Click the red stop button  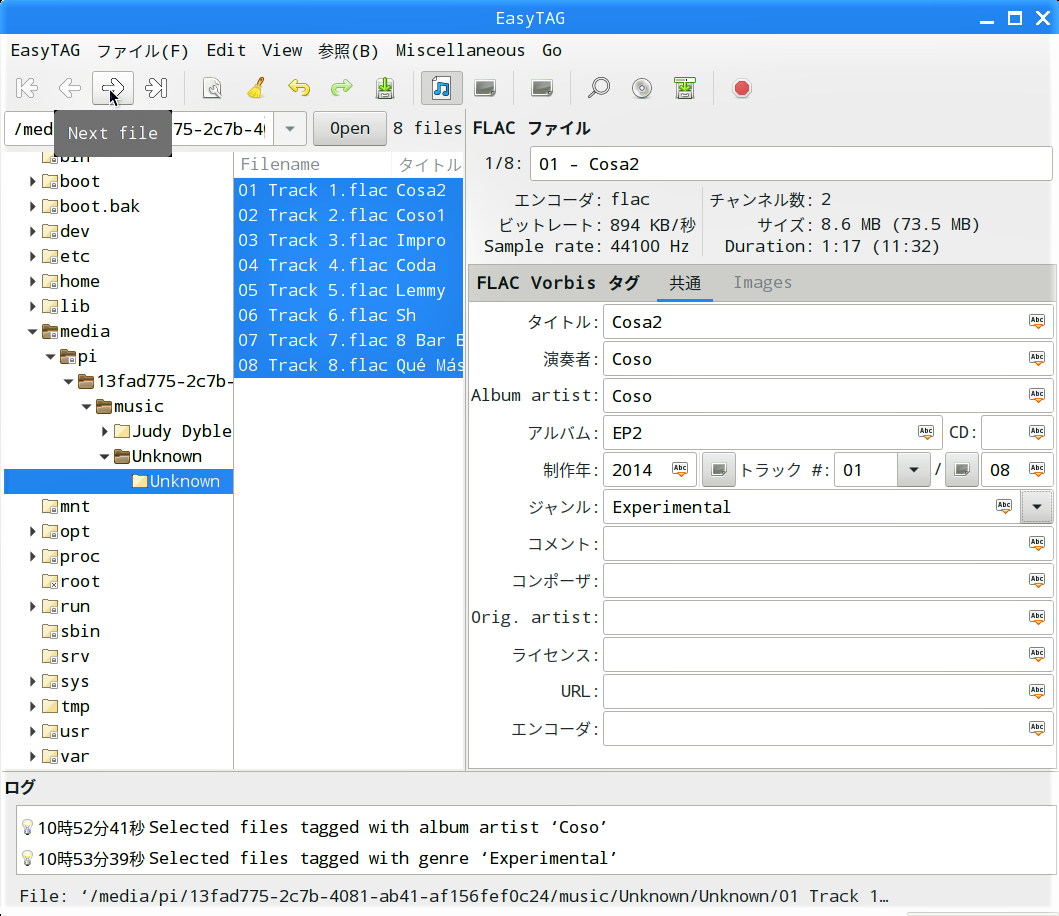(x=742, y=88)
